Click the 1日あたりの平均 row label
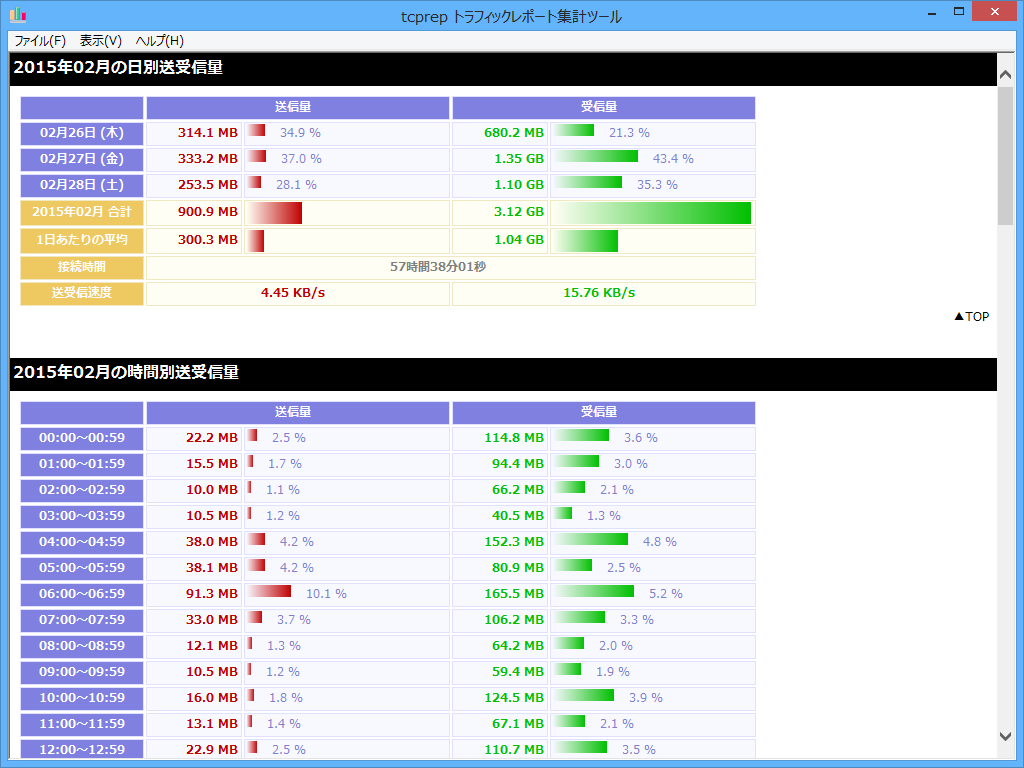 tap(80, 240)
